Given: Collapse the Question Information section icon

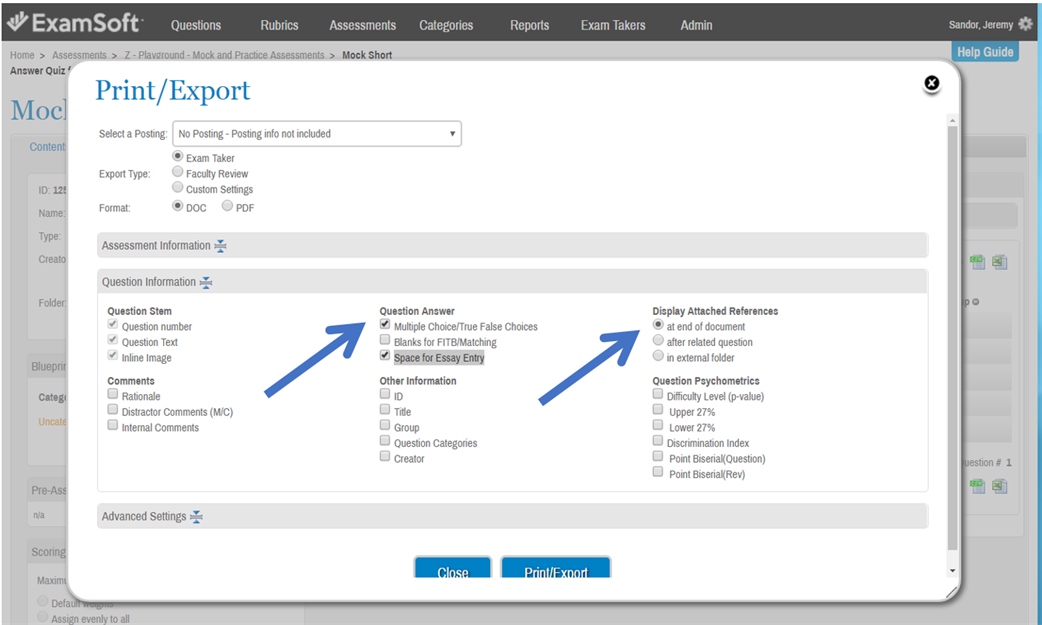Looking at the screenshot, I should coord(206,283).
